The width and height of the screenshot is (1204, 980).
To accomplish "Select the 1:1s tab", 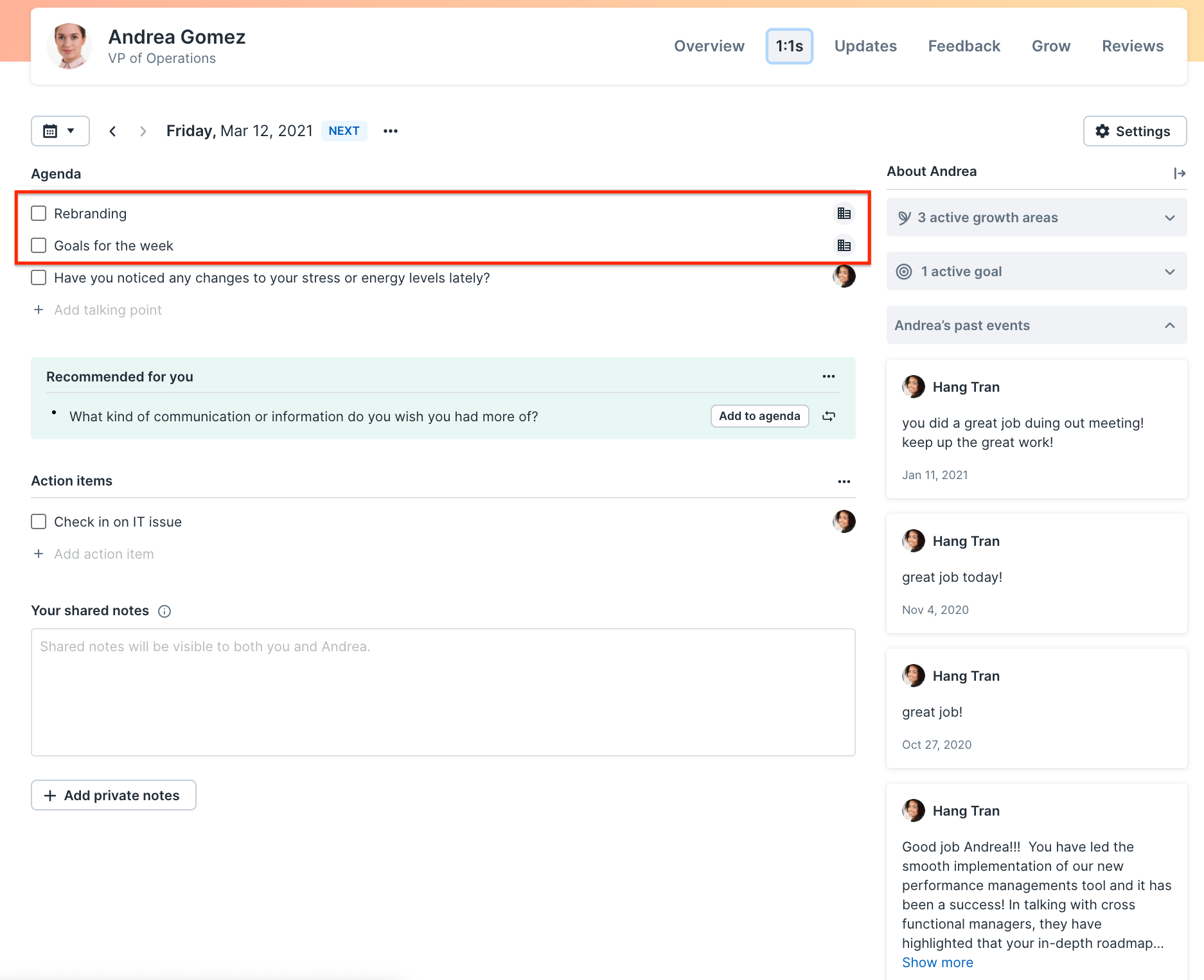I will 790,46.
